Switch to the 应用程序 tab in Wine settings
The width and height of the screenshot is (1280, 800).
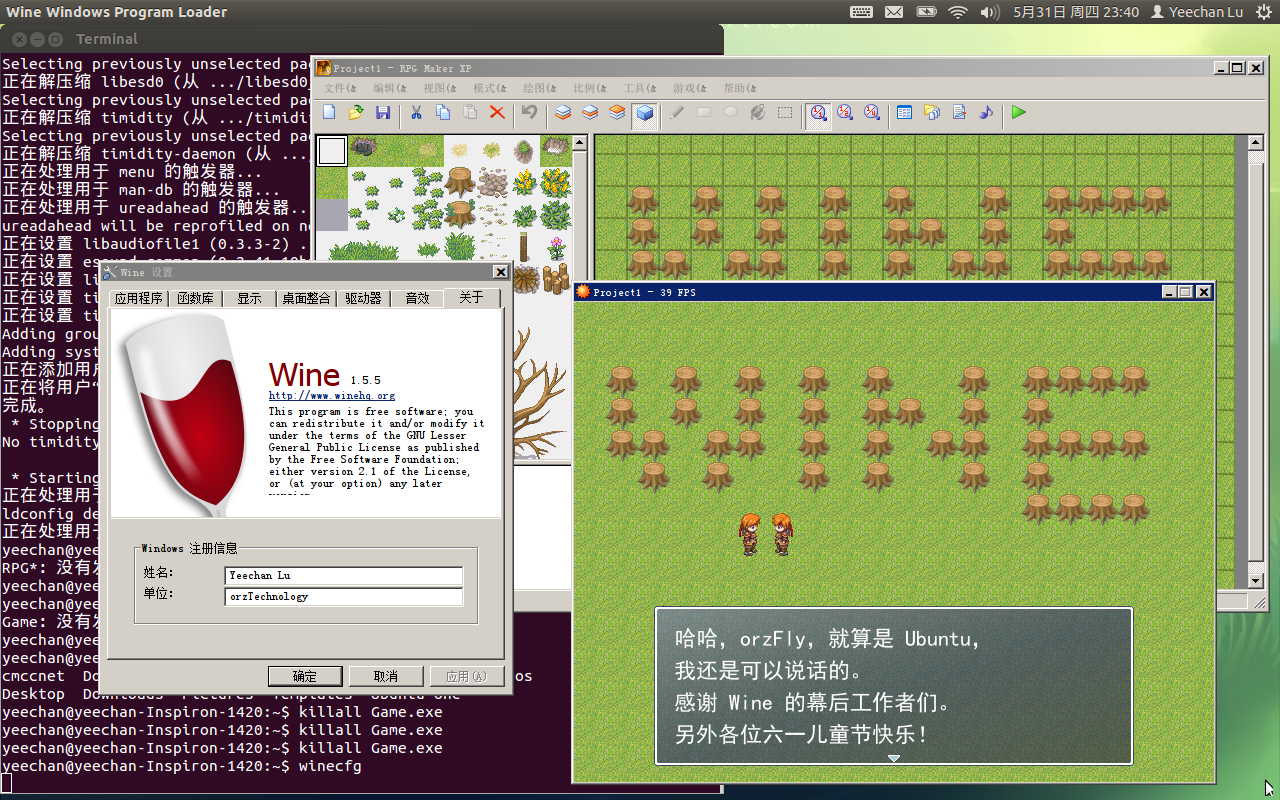coord(138,298)
